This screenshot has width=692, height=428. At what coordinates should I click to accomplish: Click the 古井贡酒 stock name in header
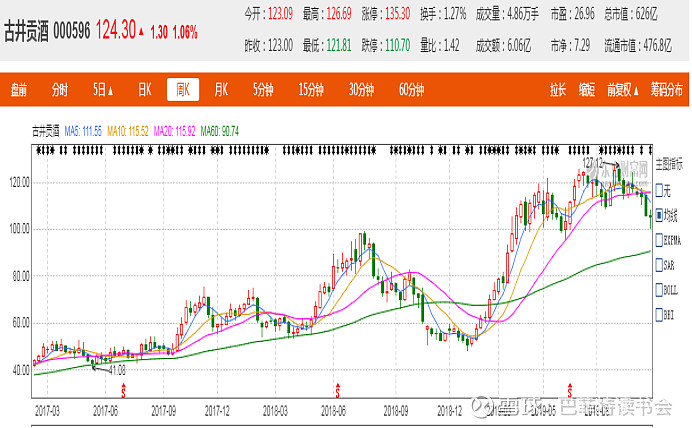26,32
